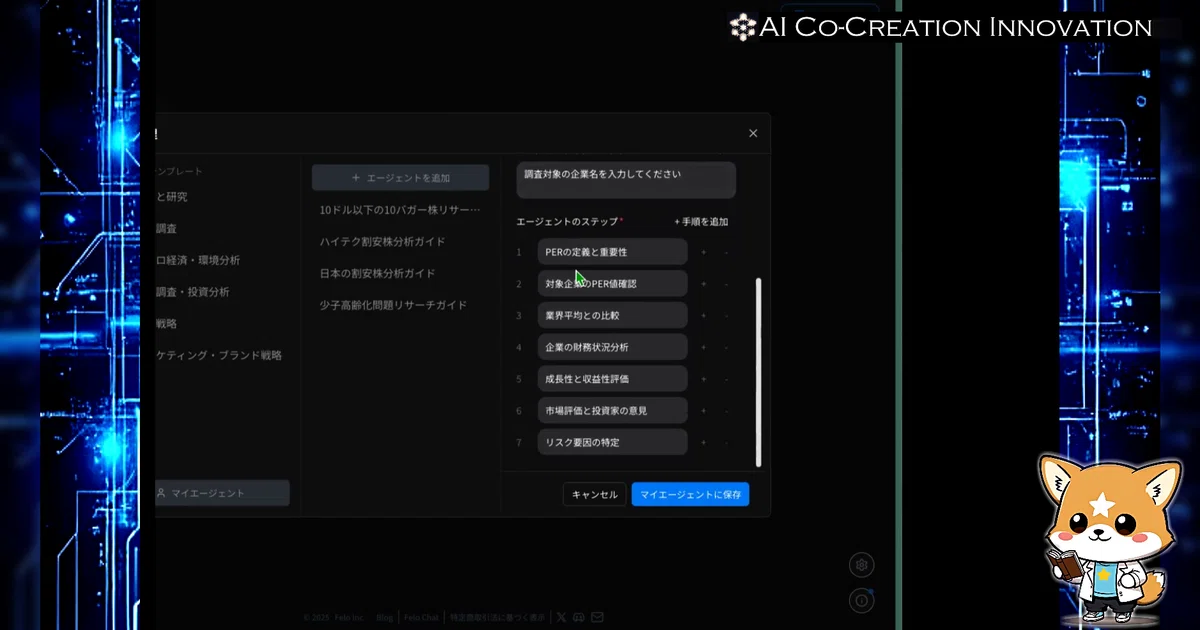Image resolution: width=1200 pixels, height=630 pixels.
Task: Edit step field 成長性と収益性評価
Action: pyautogui.click(x=612, y=379)
